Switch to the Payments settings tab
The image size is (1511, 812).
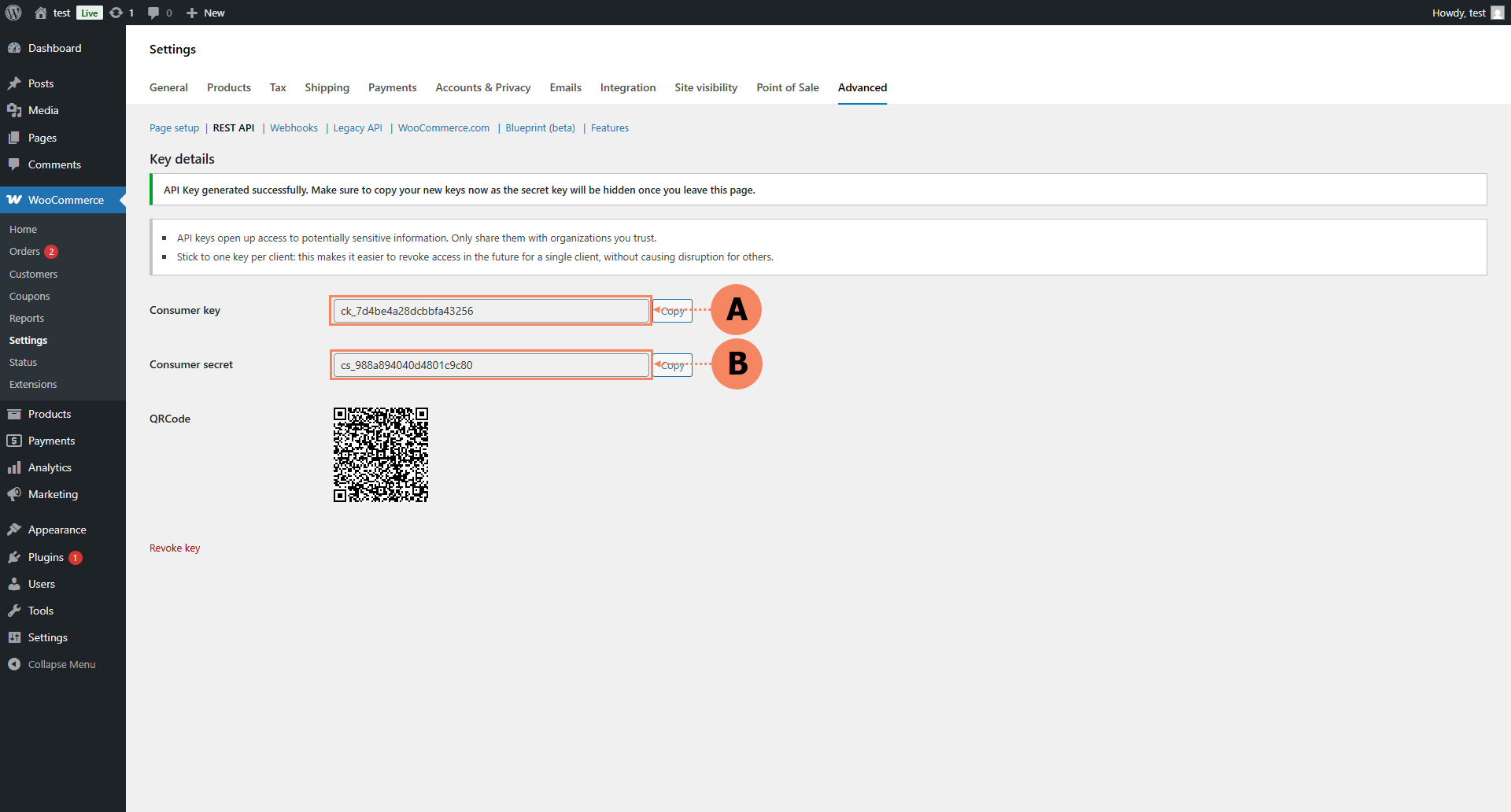tap(392, 87)
